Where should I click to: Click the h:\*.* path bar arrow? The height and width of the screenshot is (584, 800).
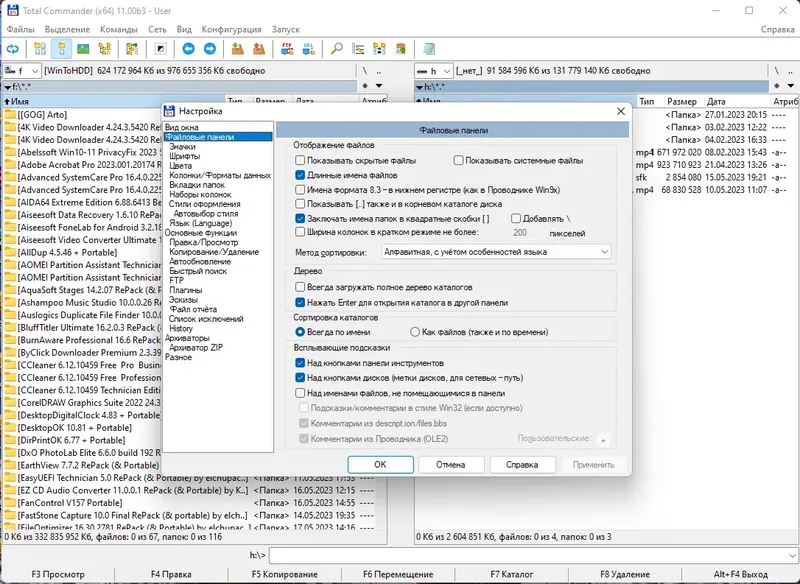point(419,87)
